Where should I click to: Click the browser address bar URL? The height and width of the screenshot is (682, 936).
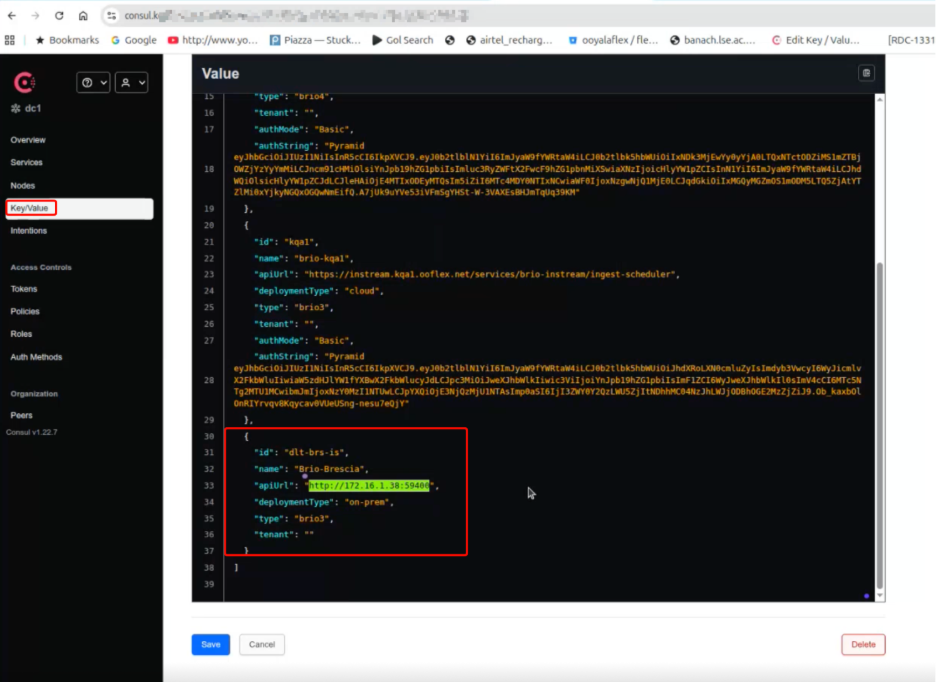(295, 16)
